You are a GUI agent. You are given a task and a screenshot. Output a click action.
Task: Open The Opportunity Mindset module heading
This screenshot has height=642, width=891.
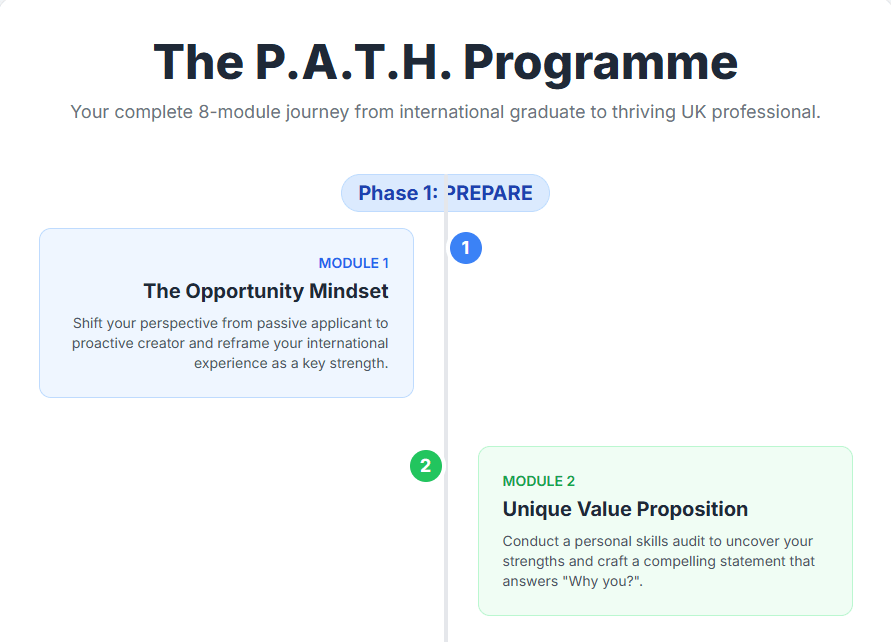266,291
